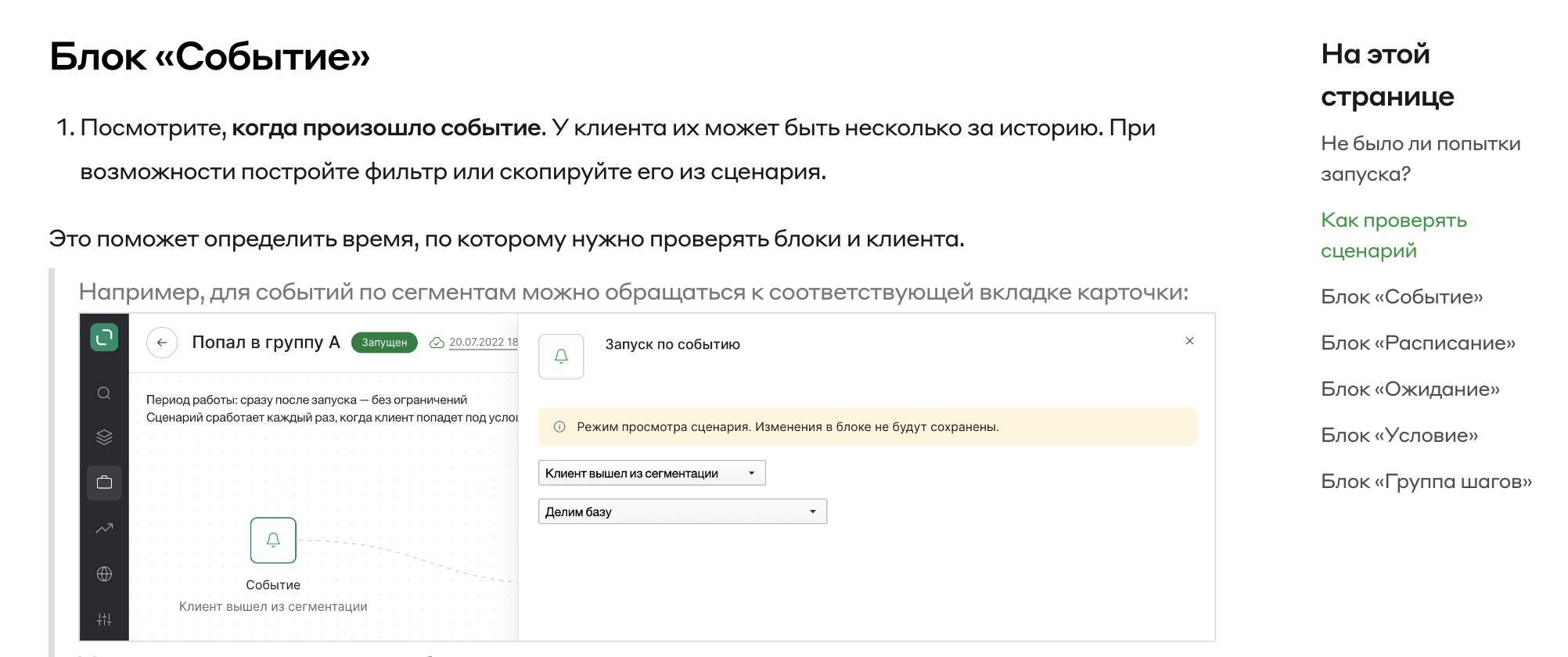Open the 'Клиент вышел из сегментации' dropdown

coord(652,473)
